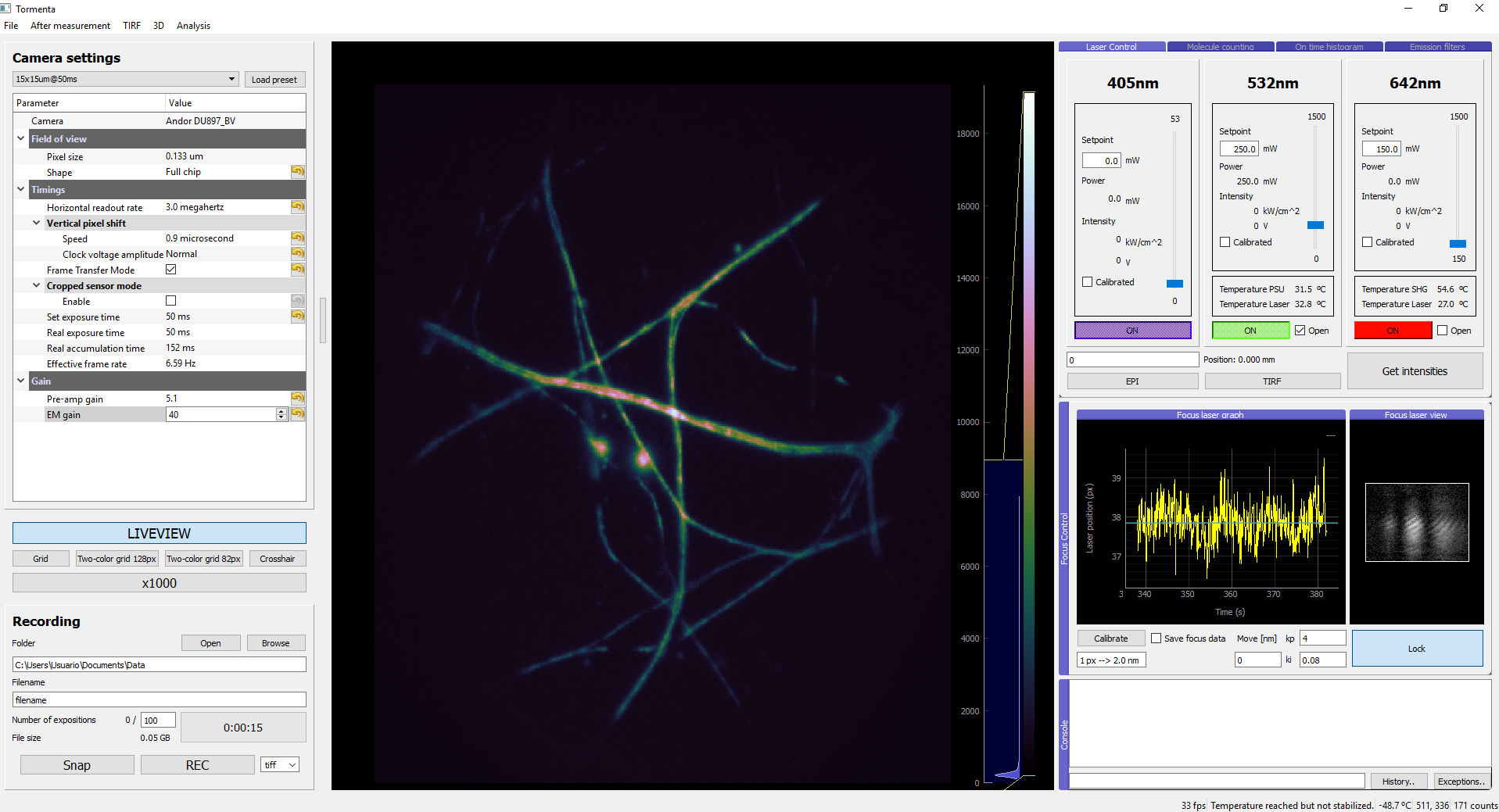The height and width of the screenshot is (812, 1499).
Task: Open the 15x15um@50ms preset dropdown
Action: pyautogui.click(x=125, y=79)
